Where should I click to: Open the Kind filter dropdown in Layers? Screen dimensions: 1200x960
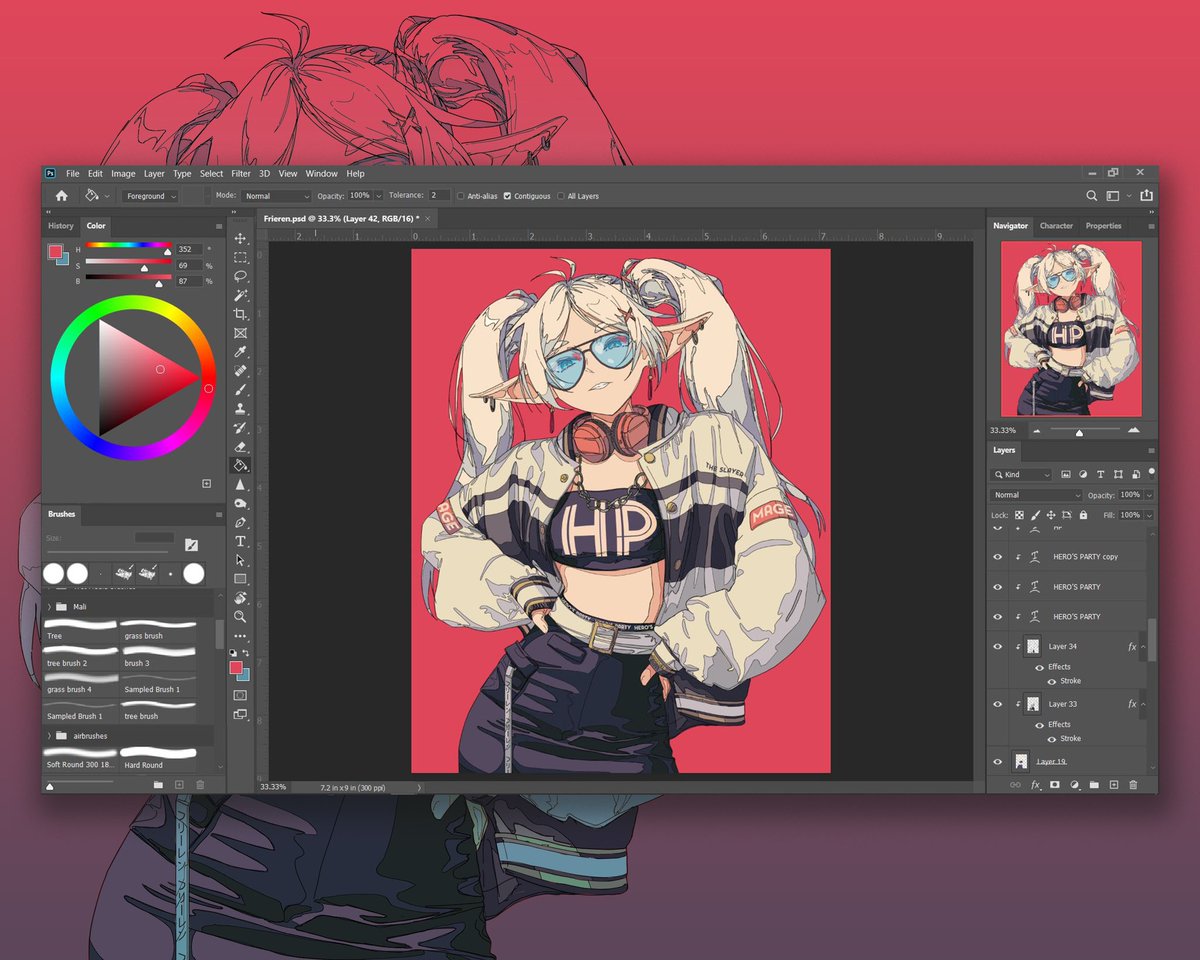point(1022,475)
